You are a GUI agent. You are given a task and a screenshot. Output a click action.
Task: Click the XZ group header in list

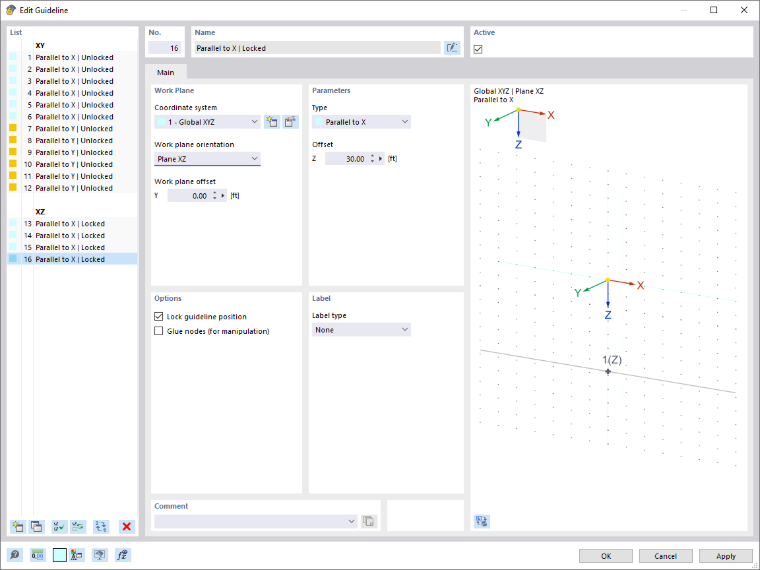40,212
